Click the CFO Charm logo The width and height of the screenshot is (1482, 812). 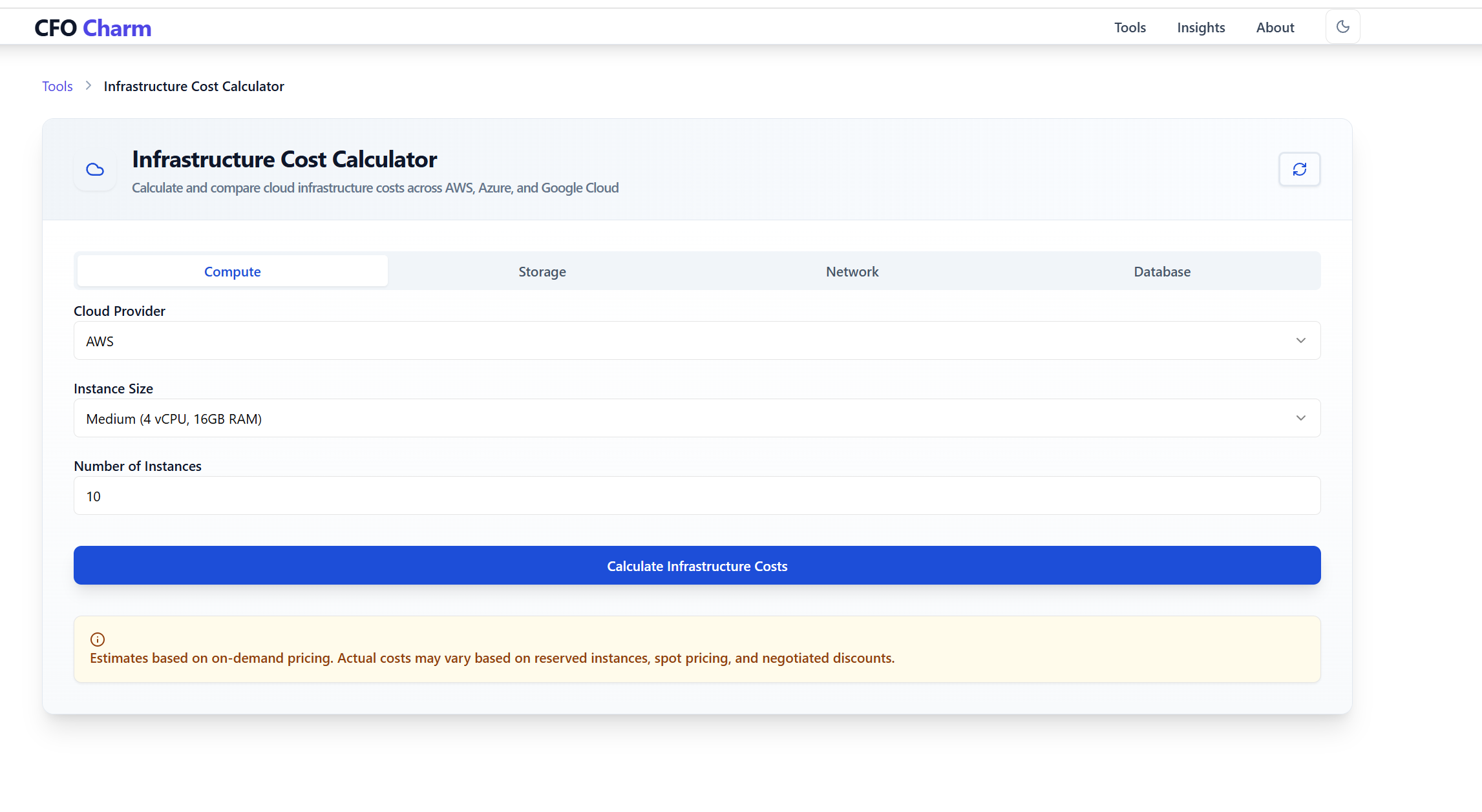tap(92, 28)
